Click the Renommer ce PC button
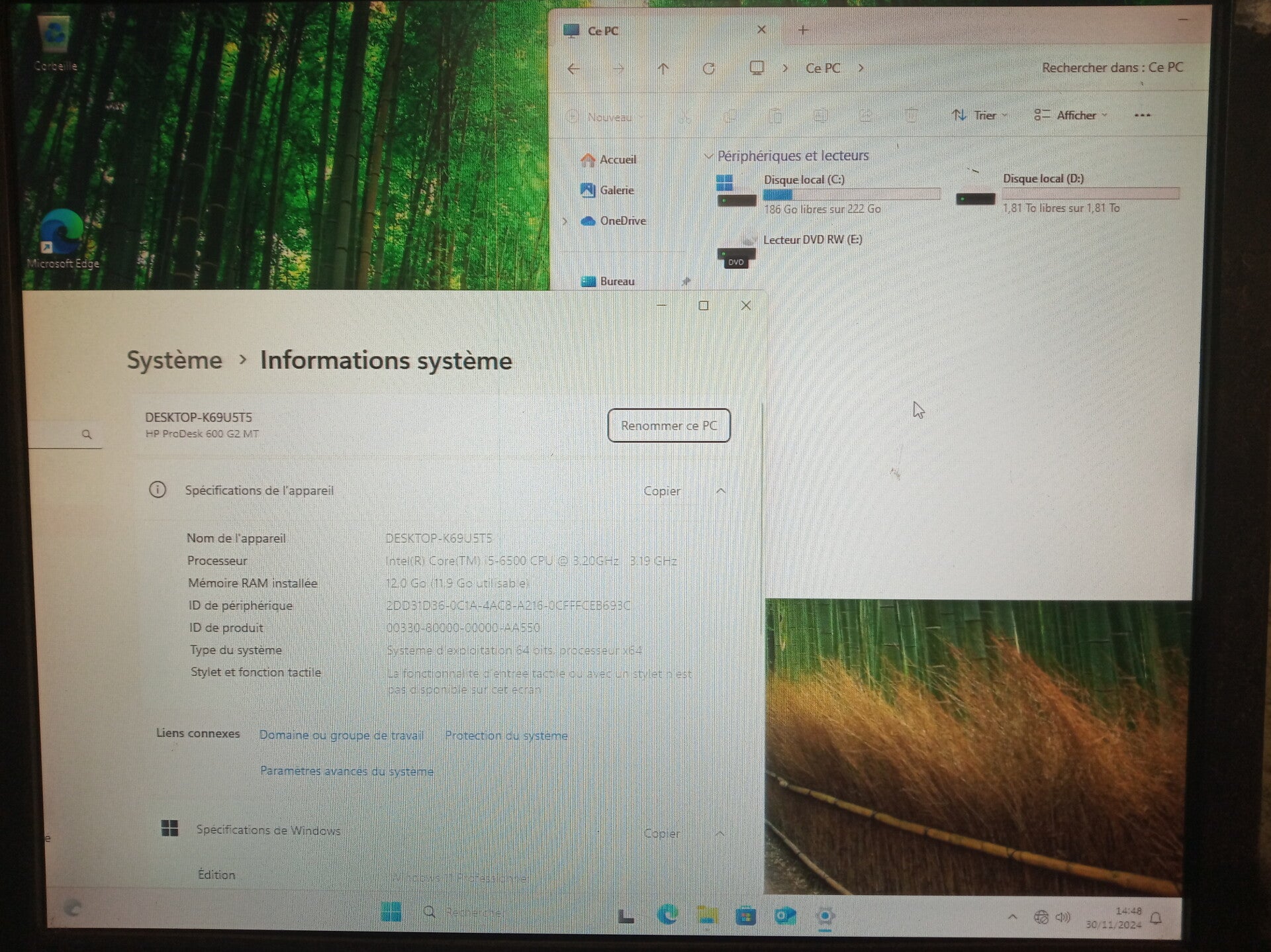This screenshot has width=1271, height=952. tap(669, 425)
